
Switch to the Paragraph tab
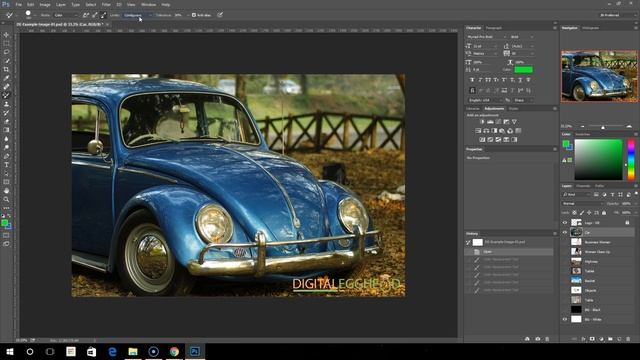[x=493, y=28]
